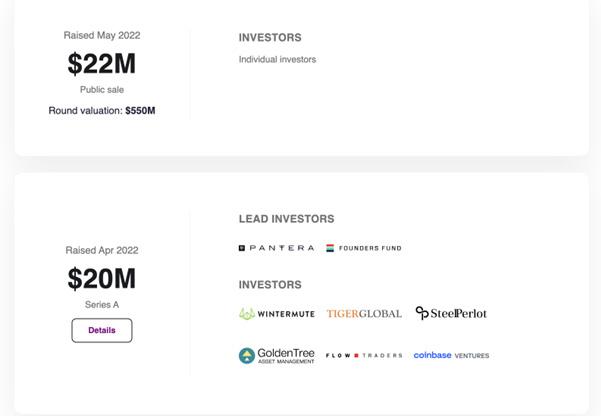
Task: Click the Pantera lead investor logo
Action: [276, 248]
